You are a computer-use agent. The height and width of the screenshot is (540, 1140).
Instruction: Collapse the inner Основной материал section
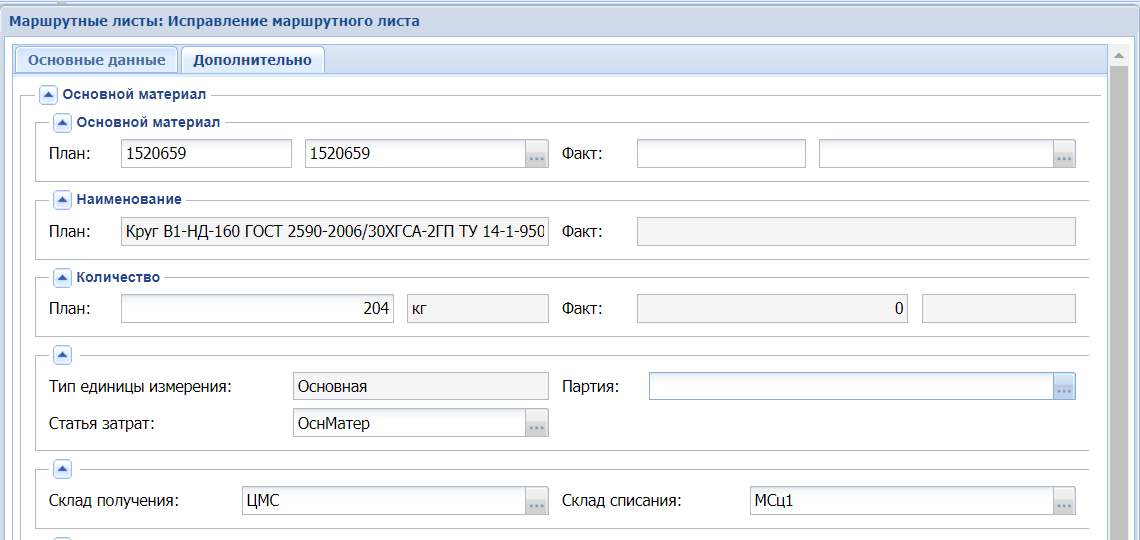click(x=62, y=123)
